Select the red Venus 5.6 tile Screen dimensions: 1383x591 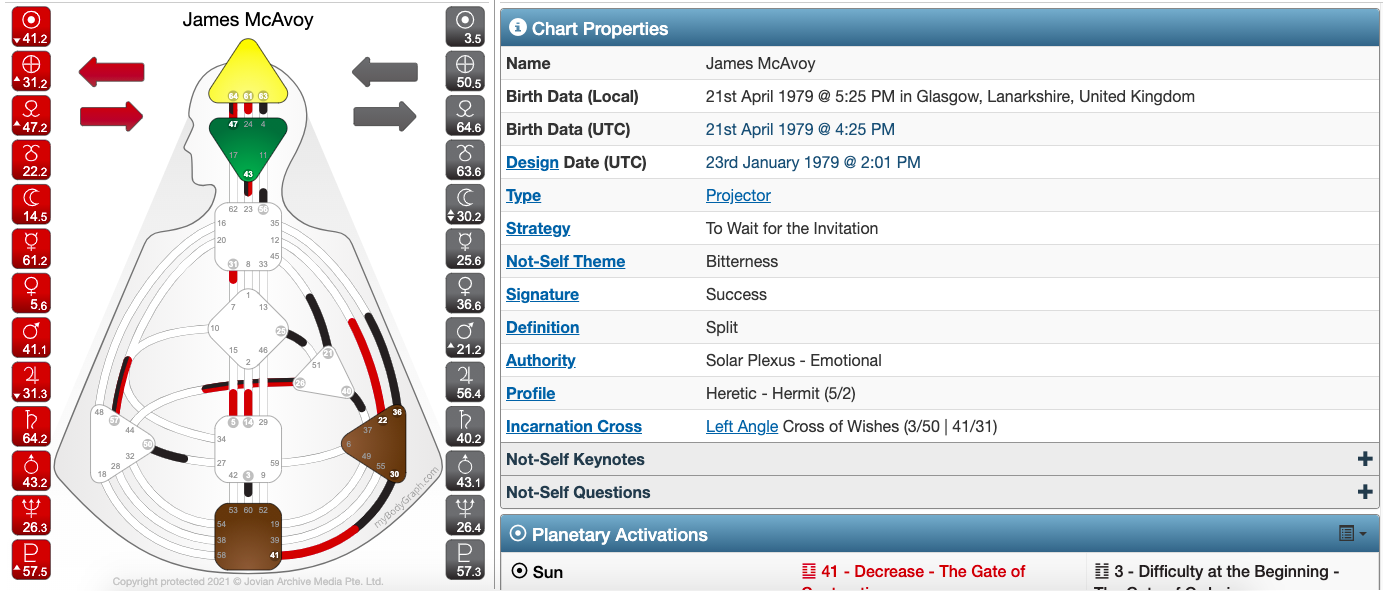[31, 293]
